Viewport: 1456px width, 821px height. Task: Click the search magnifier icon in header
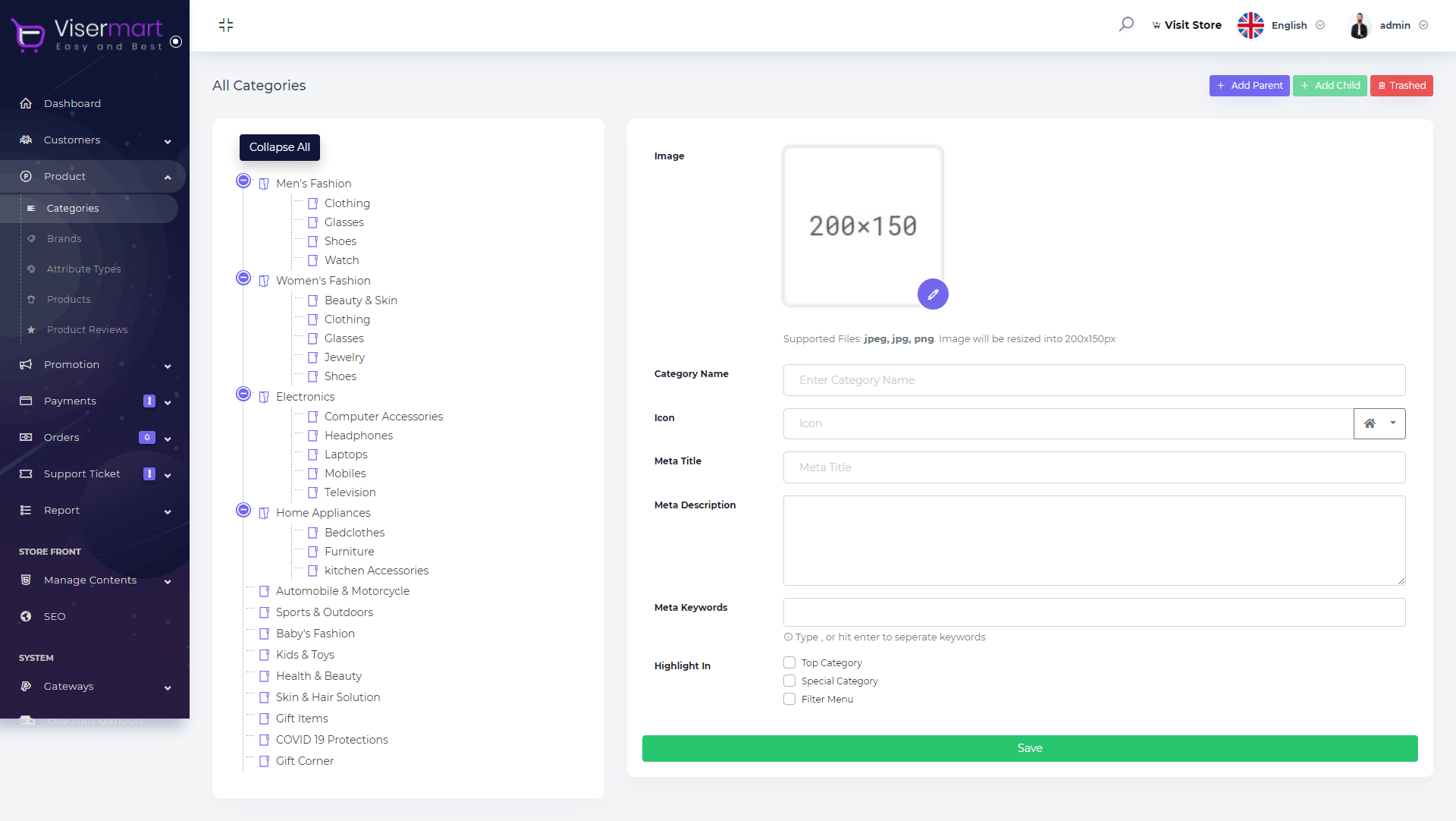point(1126,24)
